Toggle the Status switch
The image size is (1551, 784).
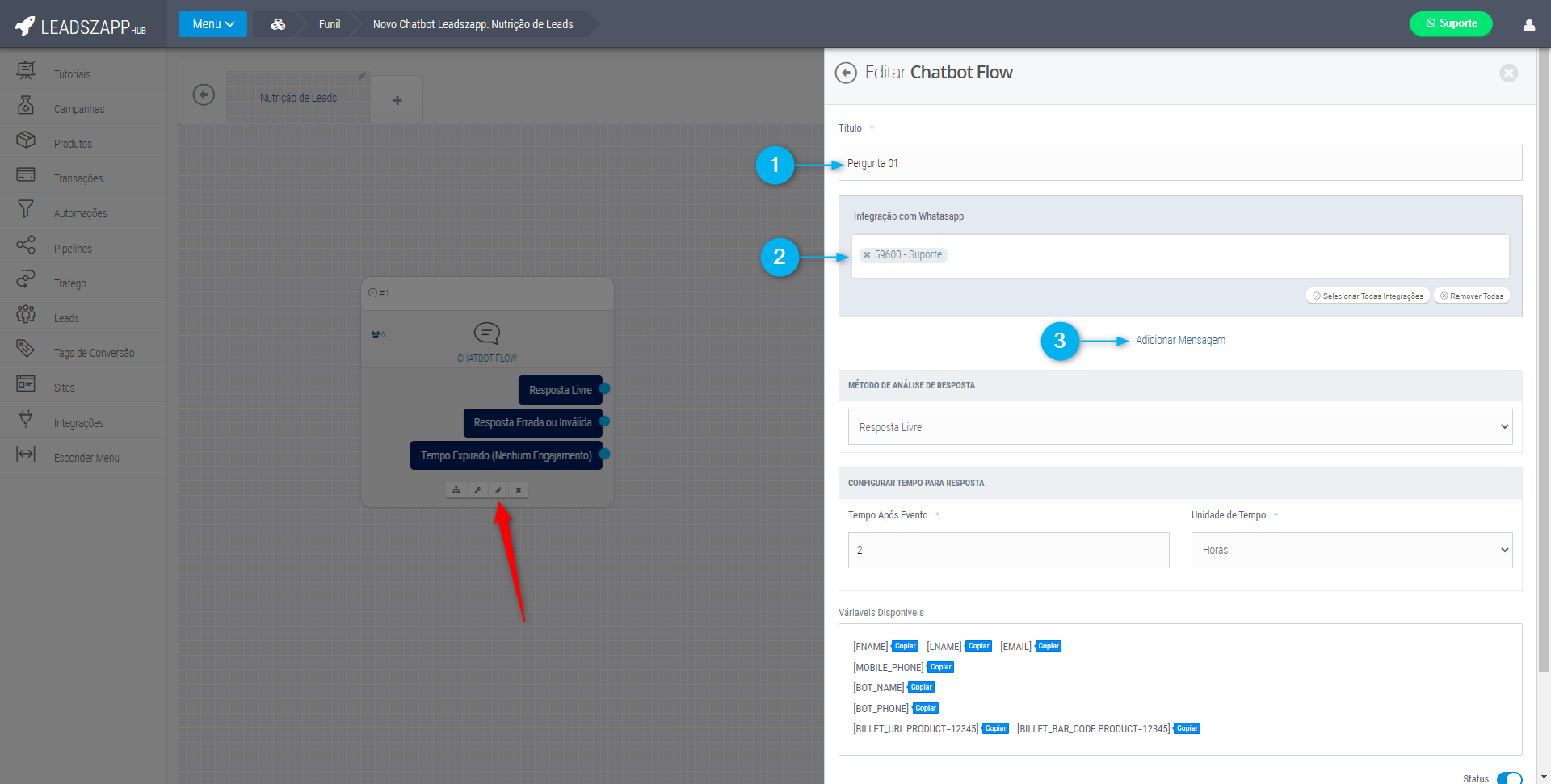1508,778
